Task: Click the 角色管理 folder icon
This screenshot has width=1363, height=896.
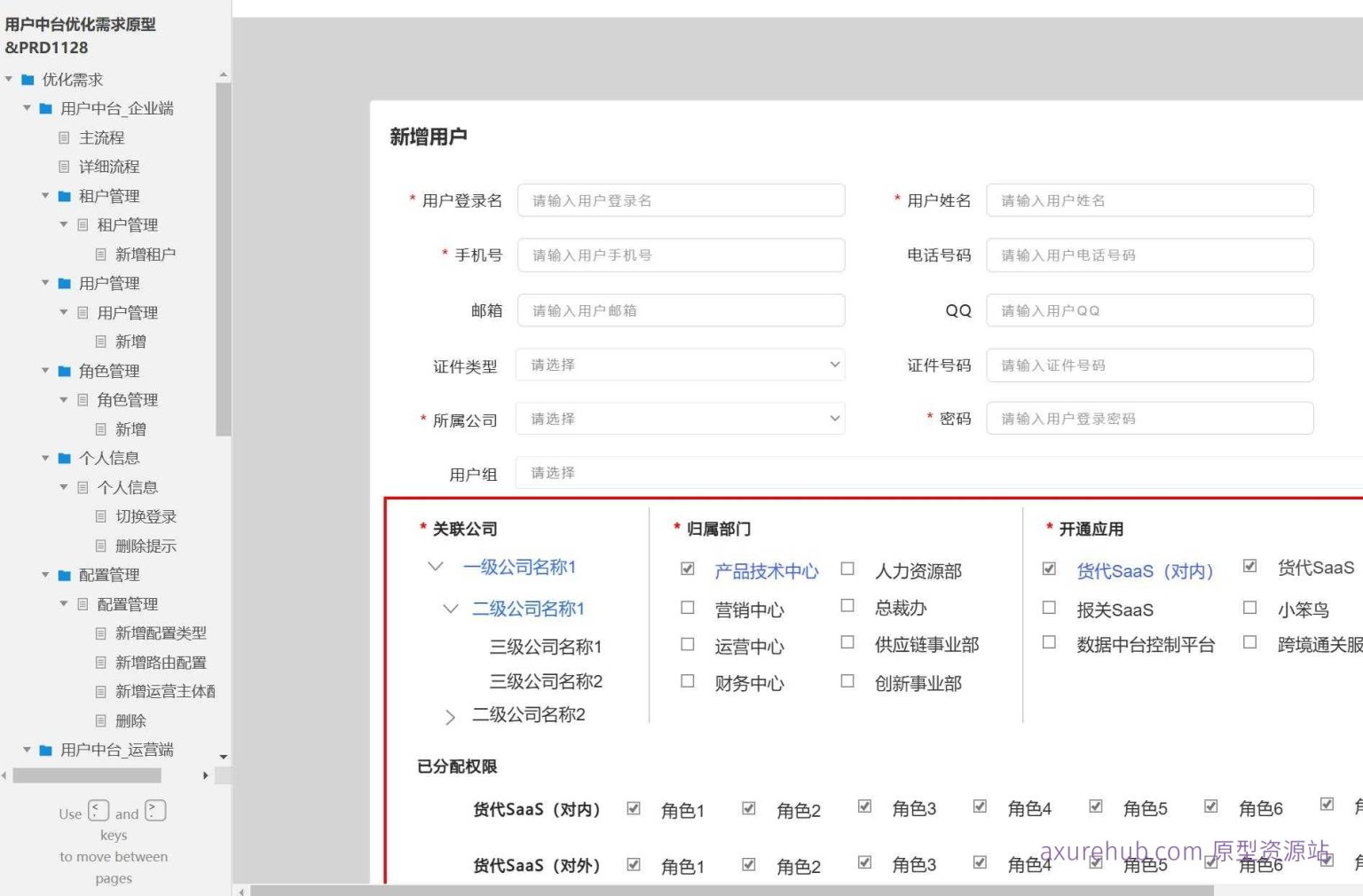Action: 64,371
